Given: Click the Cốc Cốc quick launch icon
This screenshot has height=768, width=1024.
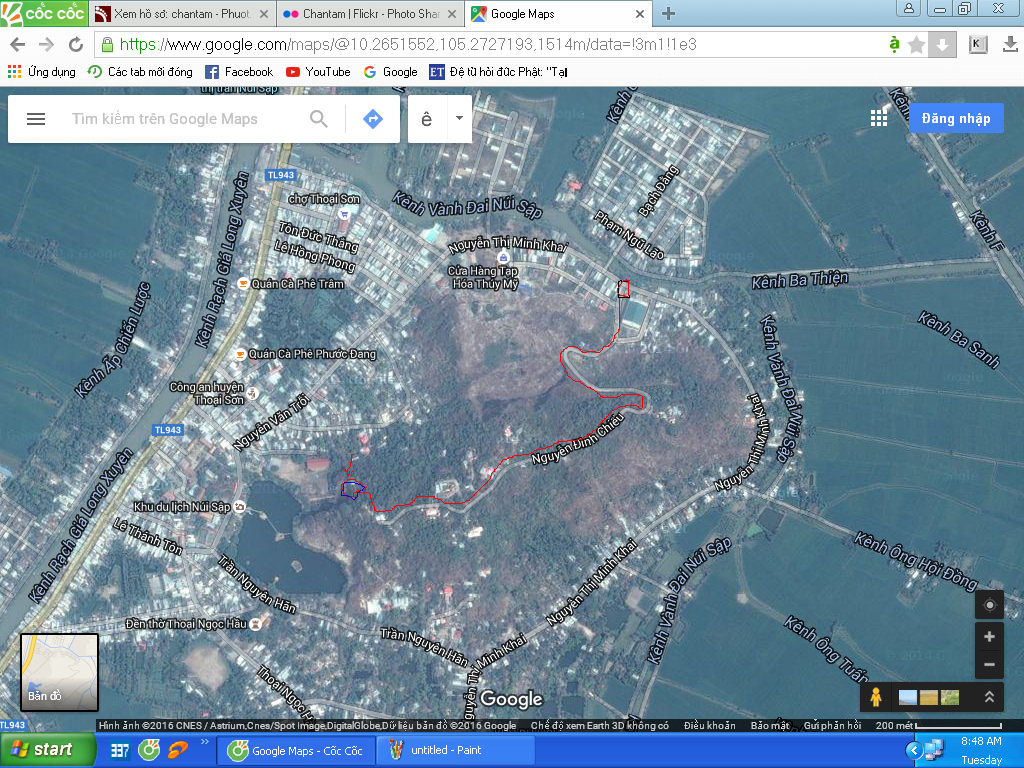Looking at the screenshot, I should pos(149,750).
